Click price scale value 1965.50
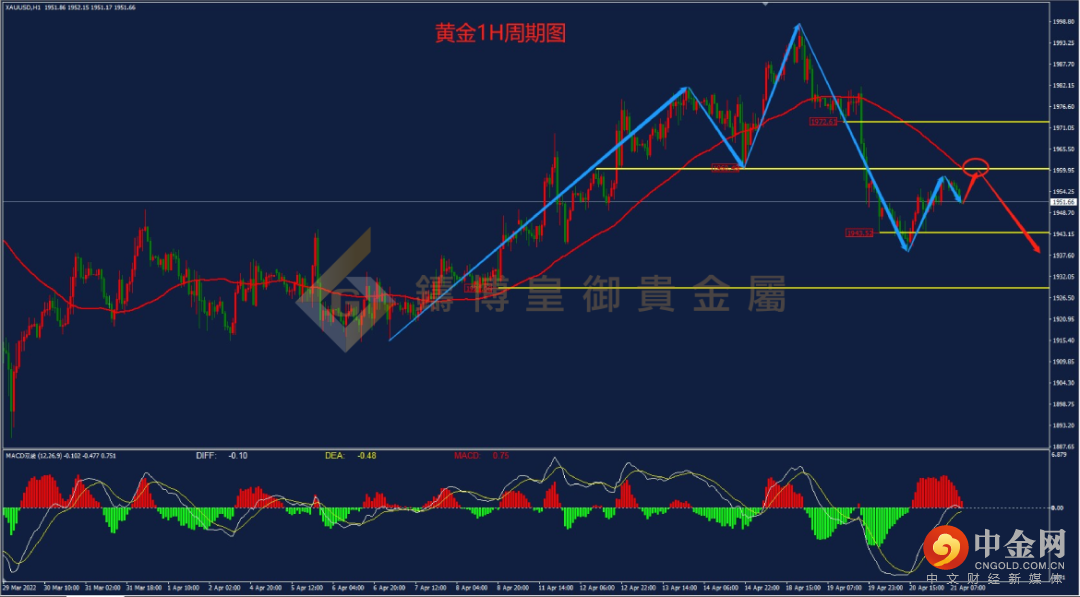The width and height of the screenshot is (1080, 597). (1065, 149)
